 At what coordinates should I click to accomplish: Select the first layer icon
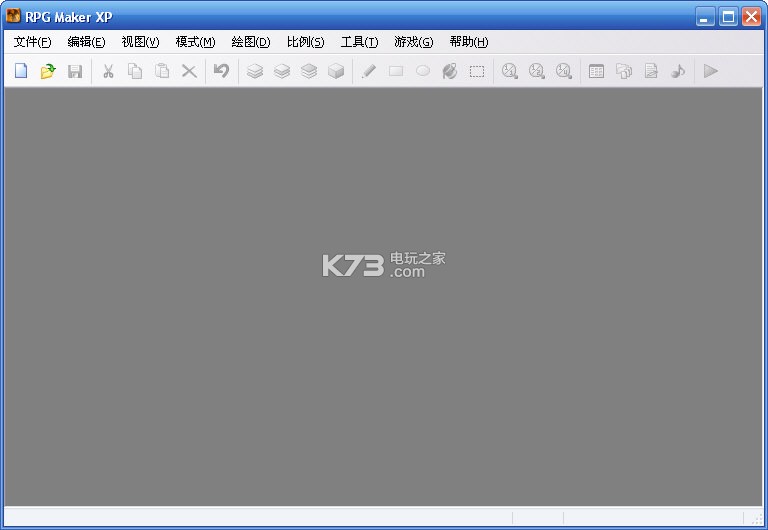[255, 71]
